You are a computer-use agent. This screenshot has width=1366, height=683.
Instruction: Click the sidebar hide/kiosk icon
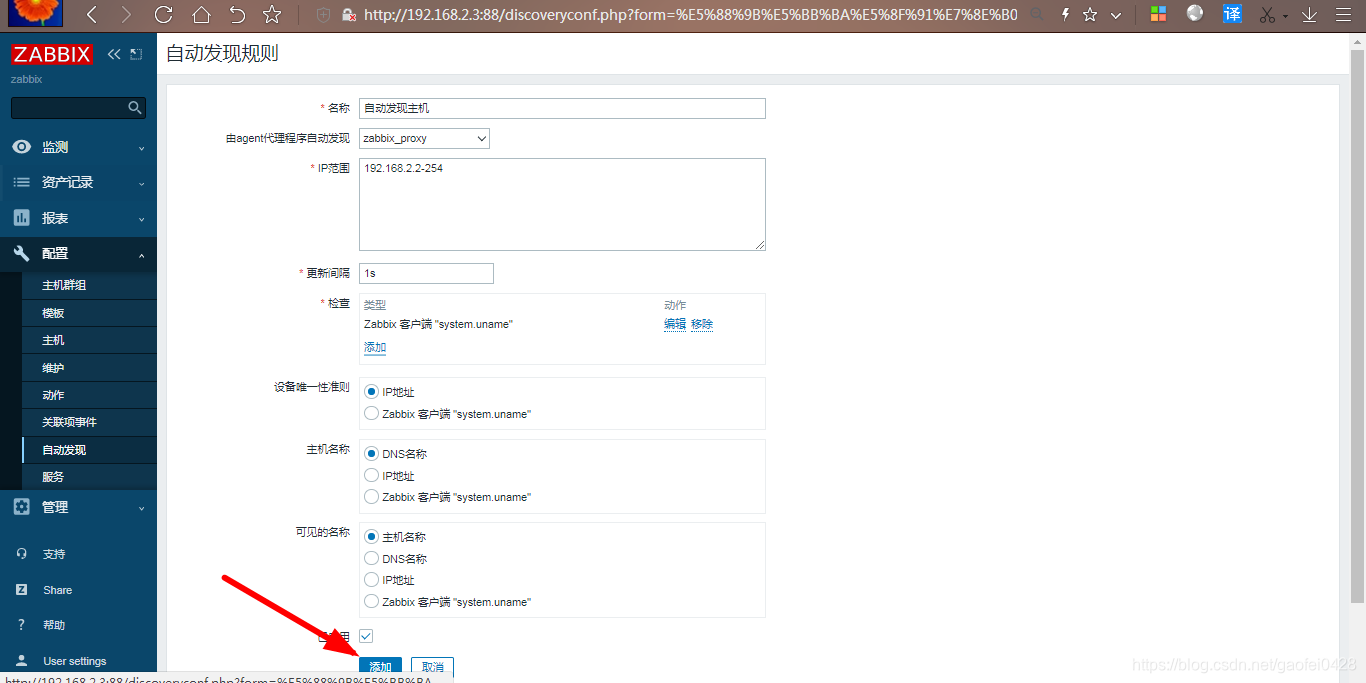coord(136,54)
